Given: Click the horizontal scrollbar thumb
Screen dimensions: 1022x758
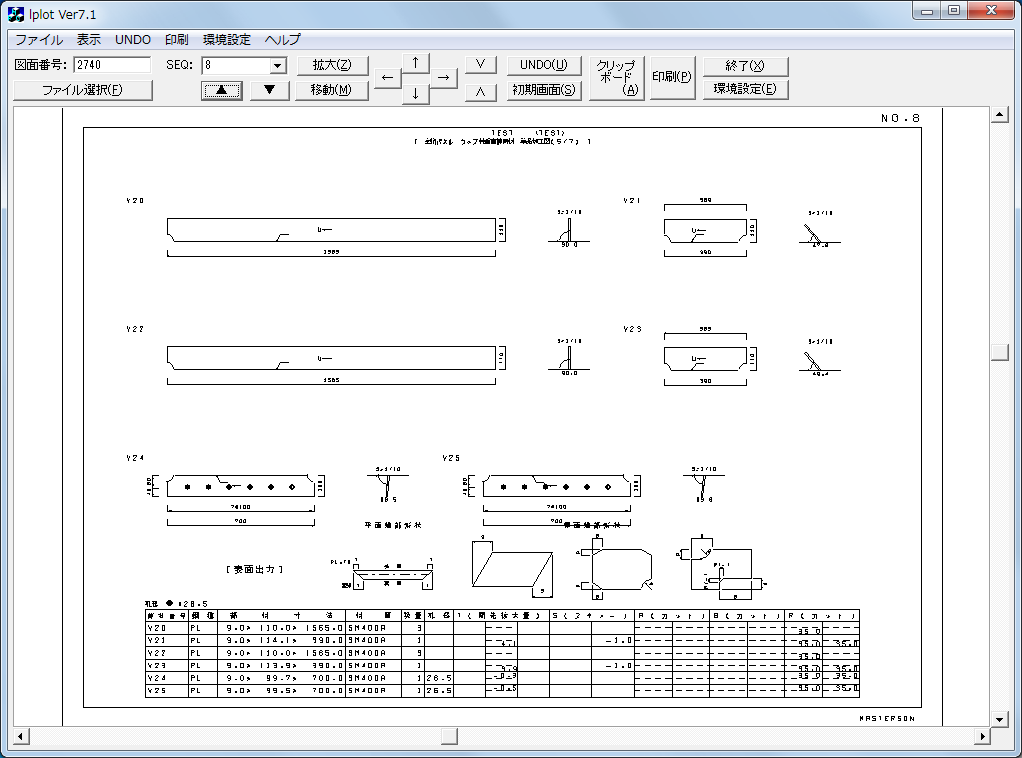Looking at the screenshot, I should click(x=449, y=737).
